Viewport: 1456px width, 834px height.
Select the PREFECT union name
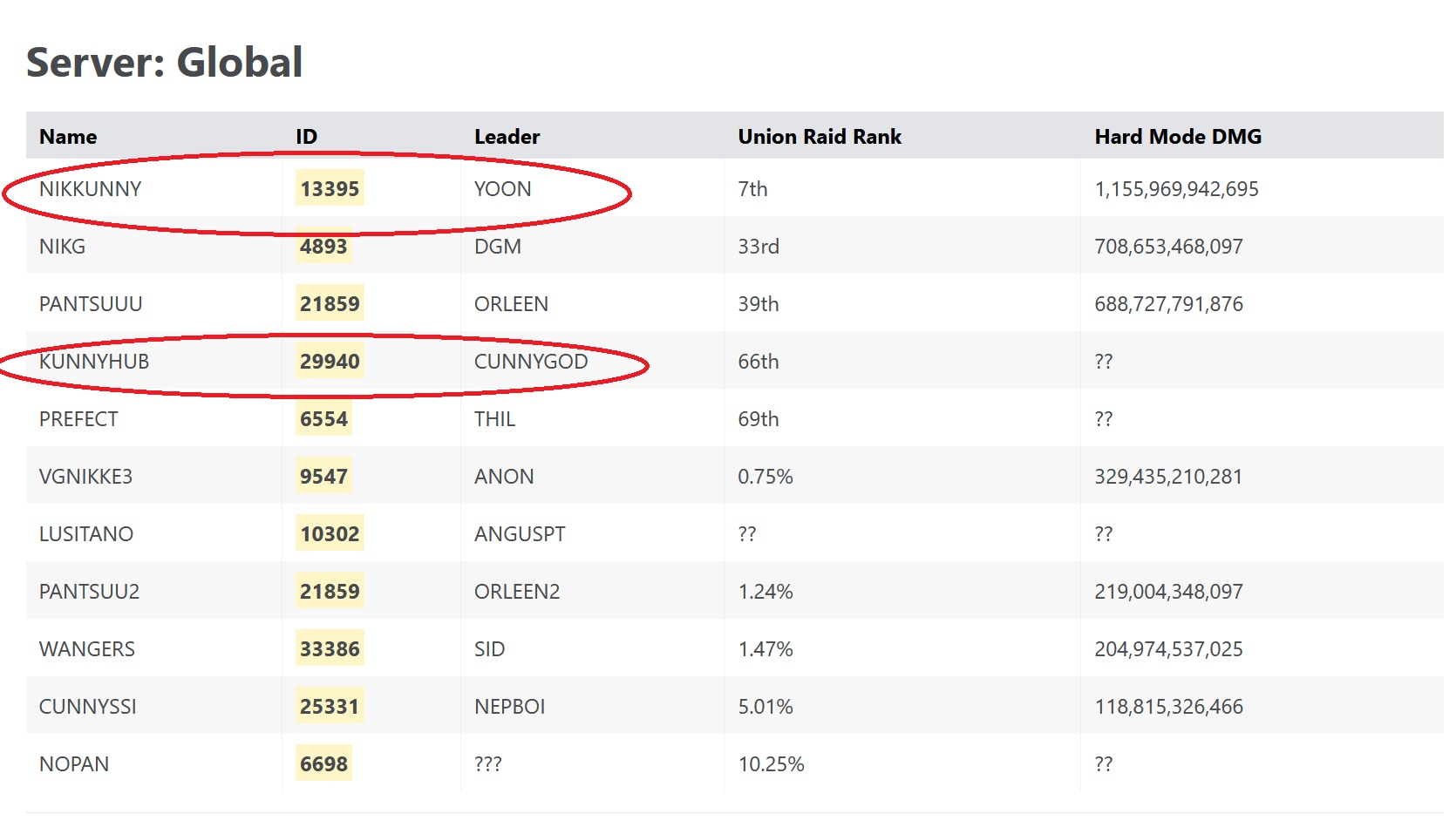(x=78, y=419)
